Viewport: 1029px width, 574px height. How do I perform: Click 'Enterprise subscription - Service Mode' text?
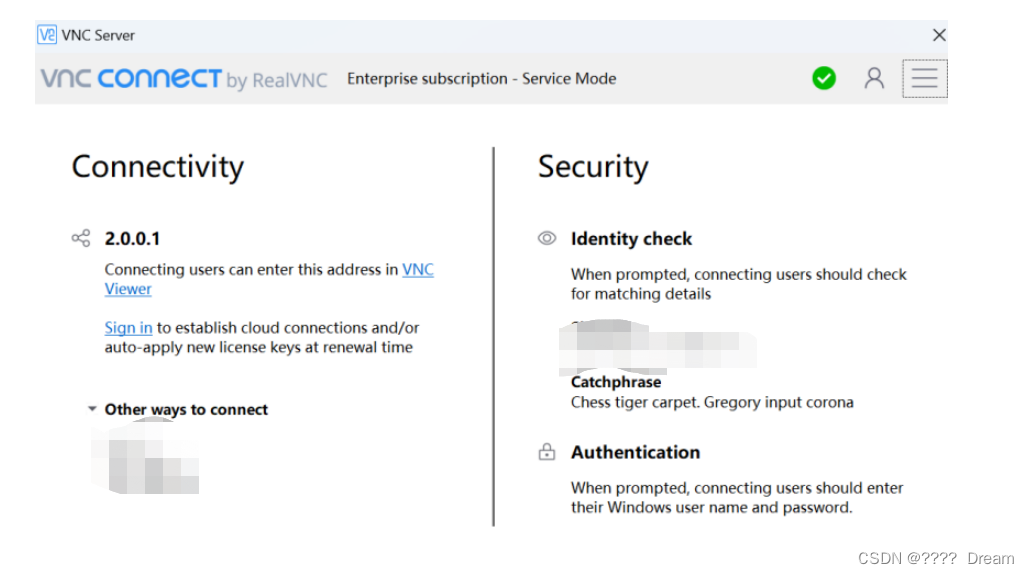[x=482, y=79]
